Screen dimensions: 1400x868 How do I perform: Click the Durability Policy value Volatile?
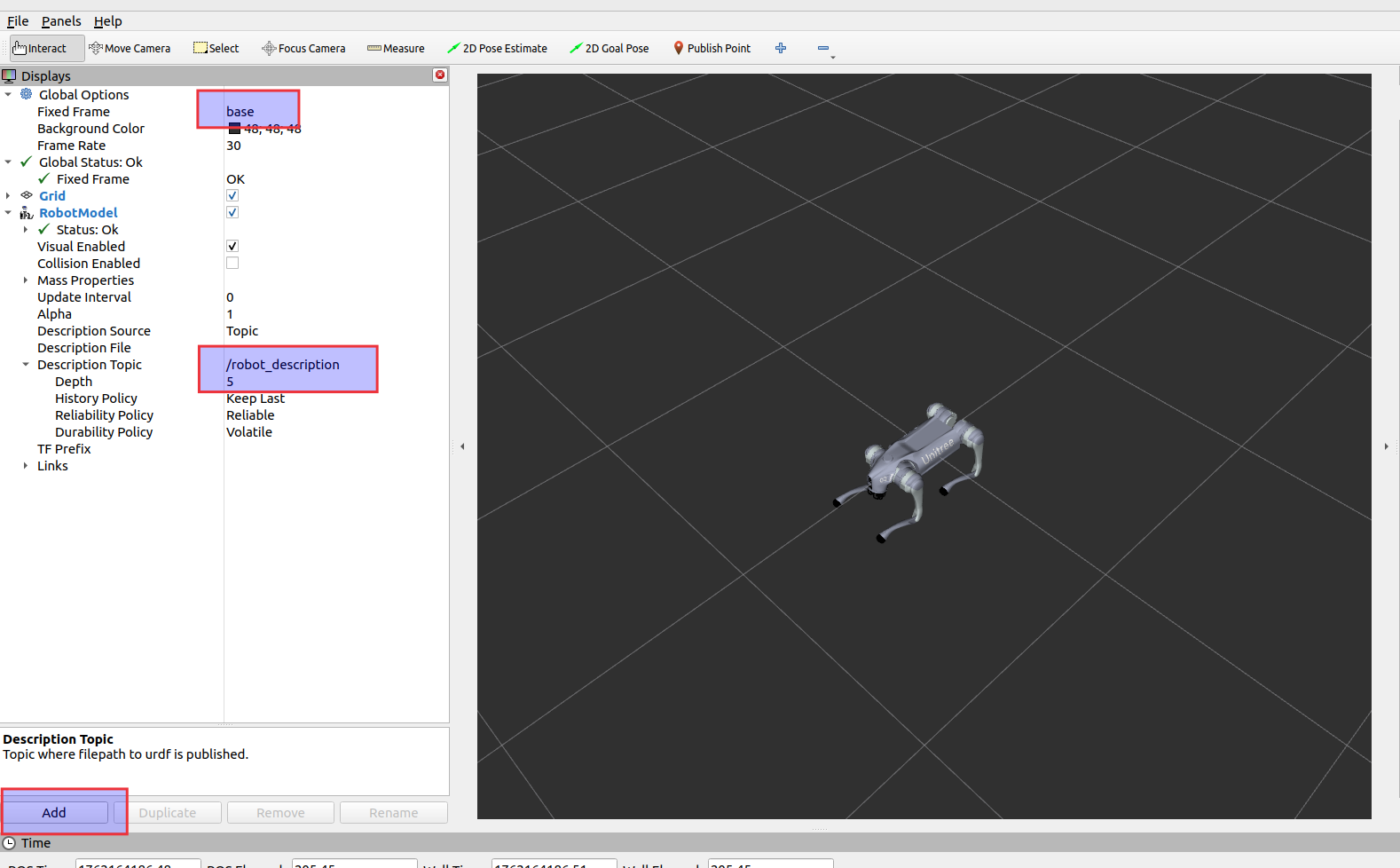(x=249, y=431)
